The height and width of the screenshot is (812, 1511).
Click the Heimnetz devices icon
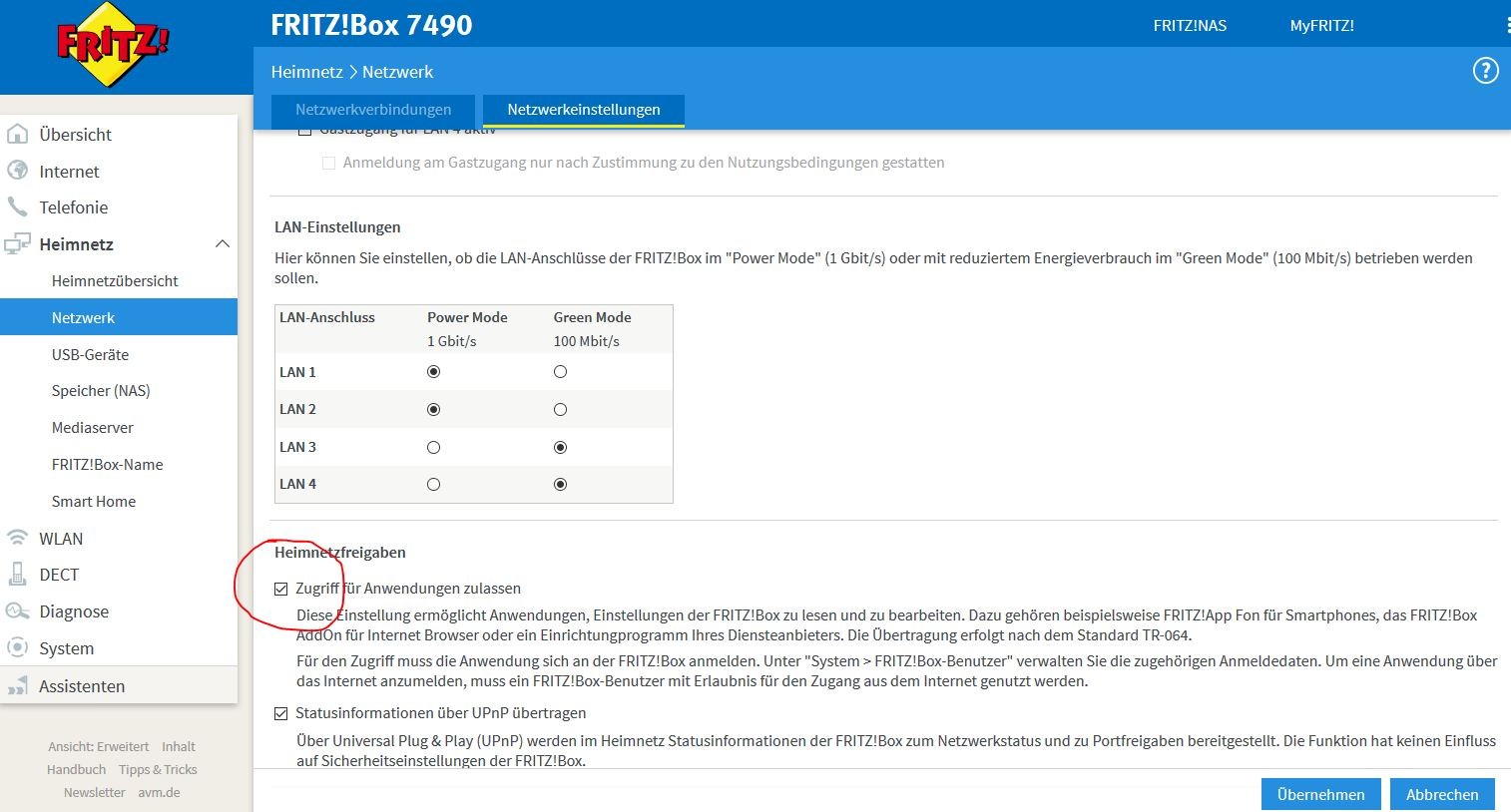18,243
